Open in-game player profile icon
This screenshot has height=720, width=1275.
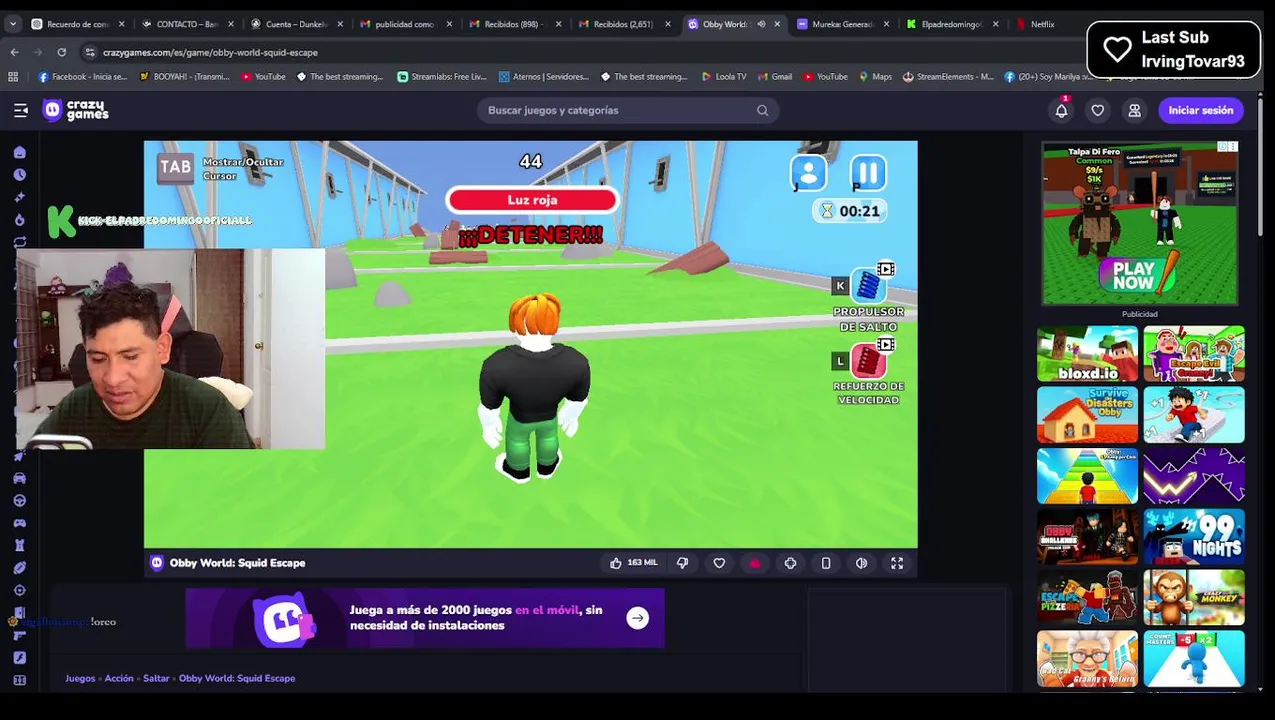click(x=808, y=173)
